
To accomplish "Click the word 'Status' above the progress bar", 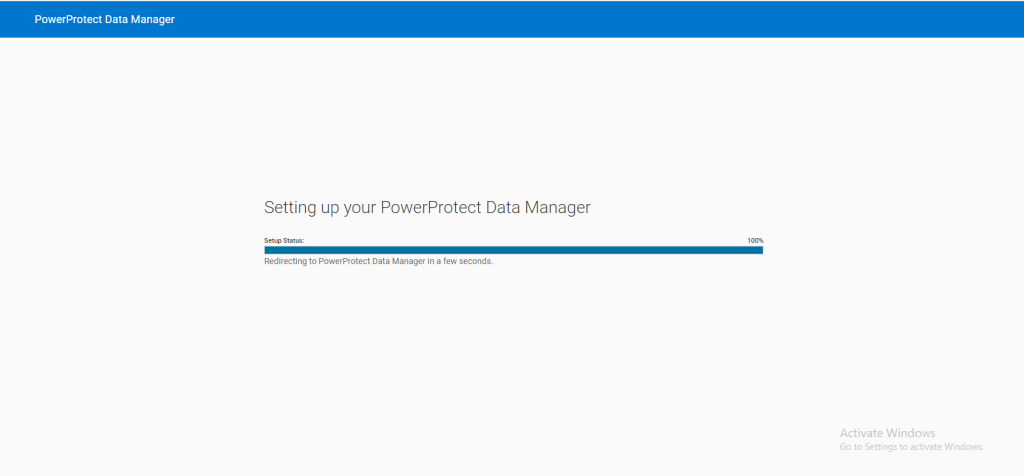I will coord(293,241).
